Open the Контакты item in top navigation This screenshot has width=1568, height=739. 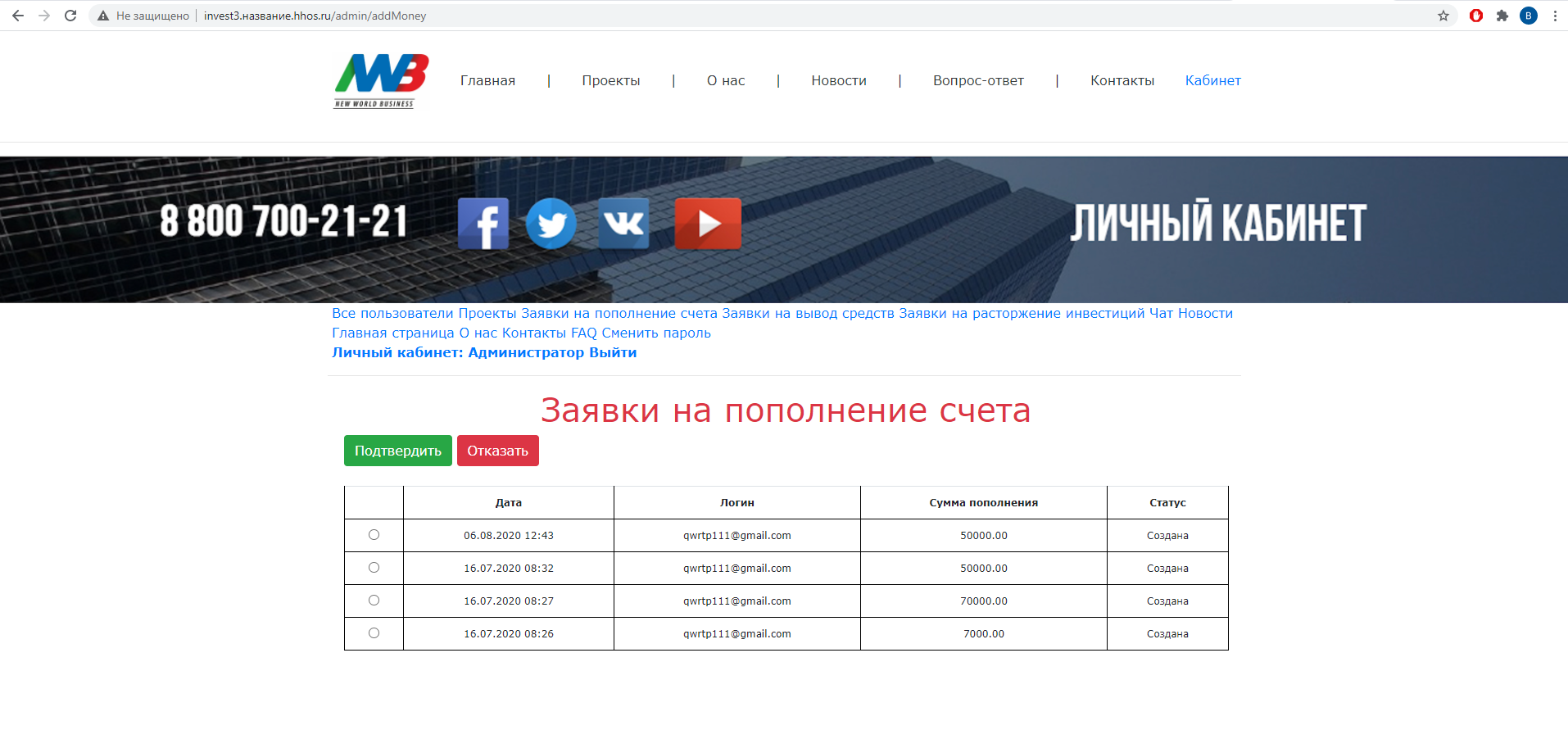click(x=1122, y=80)
